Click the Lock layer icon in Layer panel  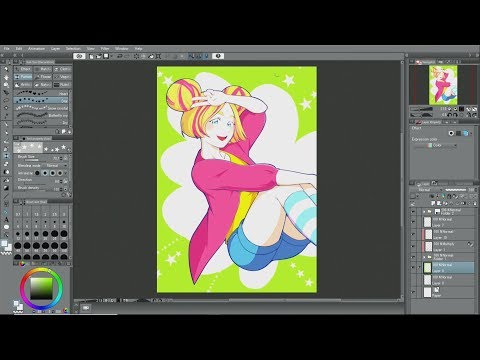pyautogui.click(x=449, y=196)
